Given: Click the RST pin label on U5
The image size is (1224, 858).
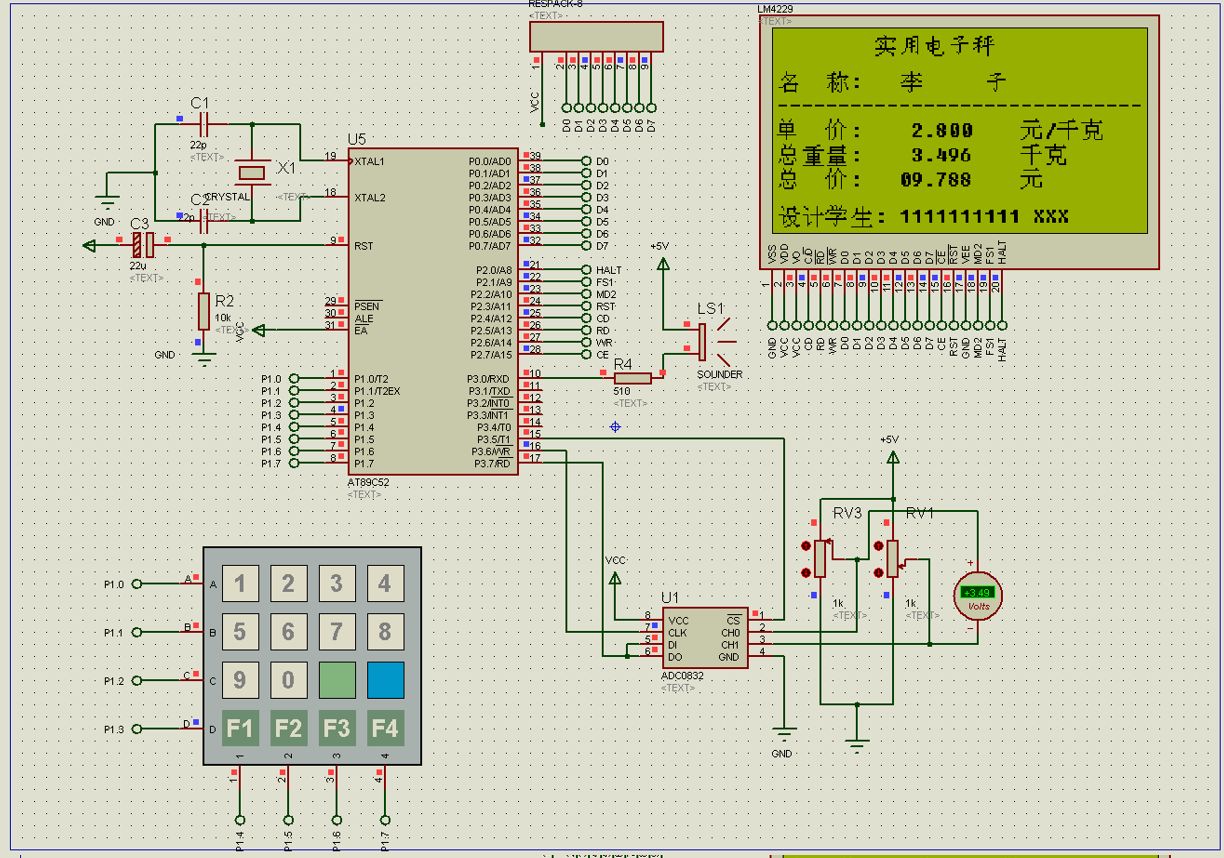Looking at the screenshot, I should pos(363,245).
